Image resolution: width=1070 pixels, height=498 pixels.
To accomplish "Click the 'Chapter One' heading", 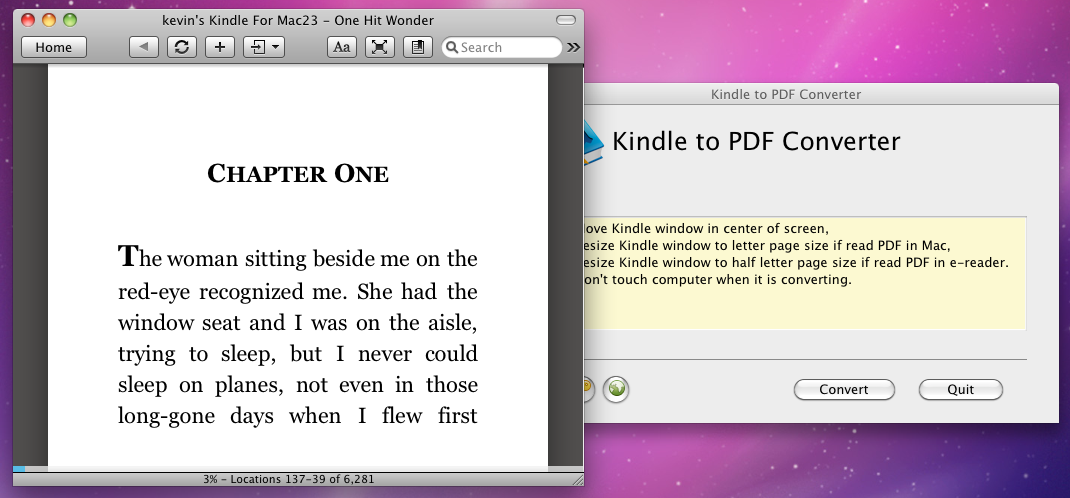I will click(x=298, y=173).
